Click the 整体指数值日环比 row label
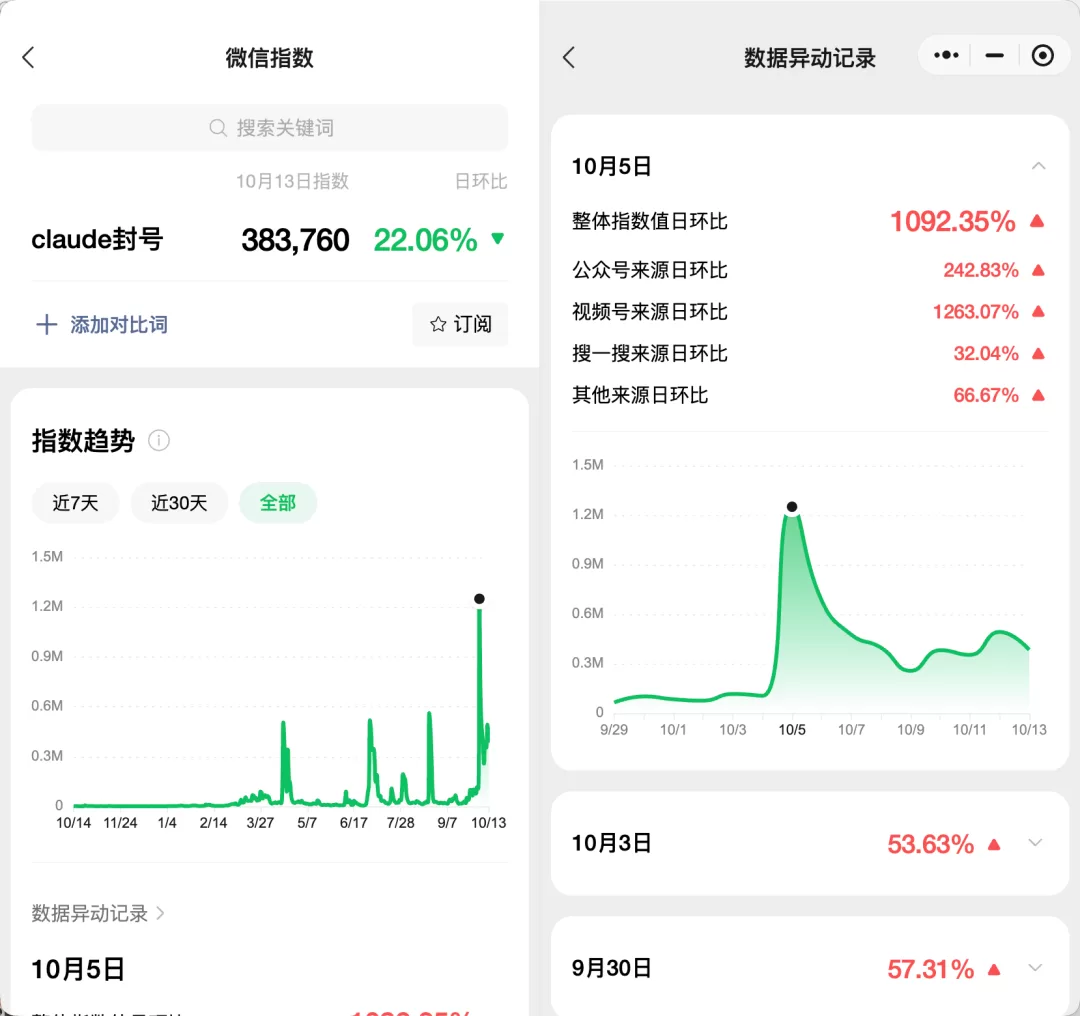This screenshot has width=1080, height=1016. coord(650,221)
